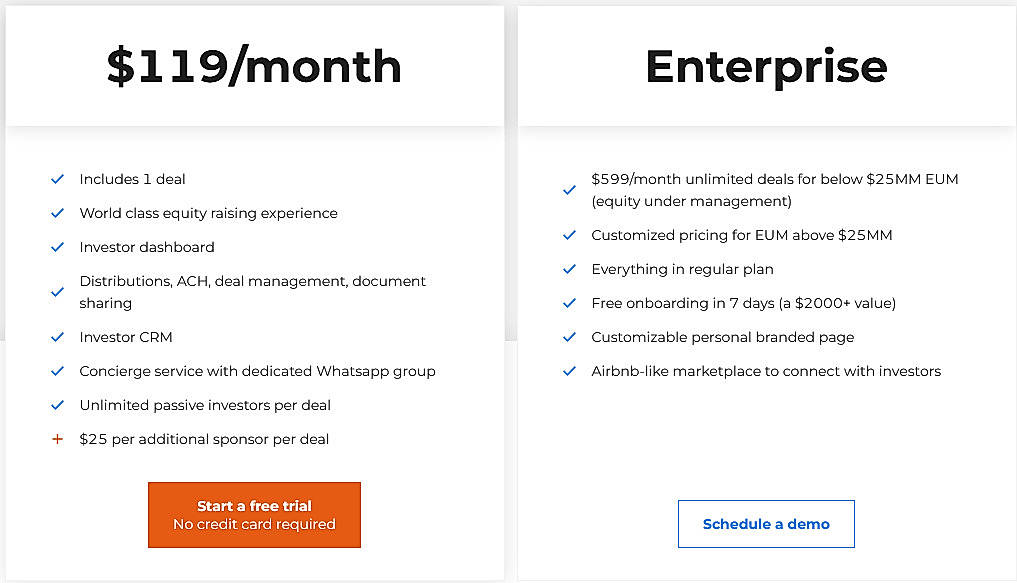Image resolution: width=1017 pixels, height=583 pixels.
Task: Select the checkmark next to "Everything in regular plan"
Action: (x=570, y=269)
